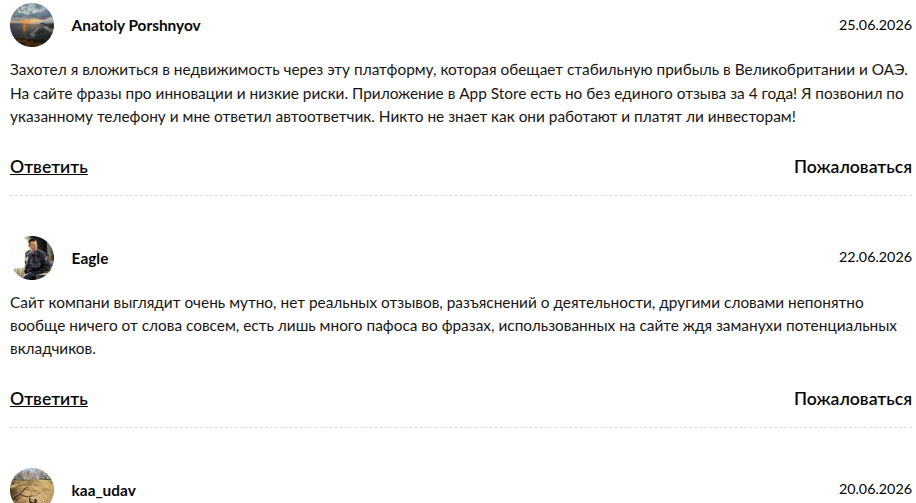
Task: Click the words App Store in Anatoly's review
Action: pyautogui.click(x=492, y=94)
